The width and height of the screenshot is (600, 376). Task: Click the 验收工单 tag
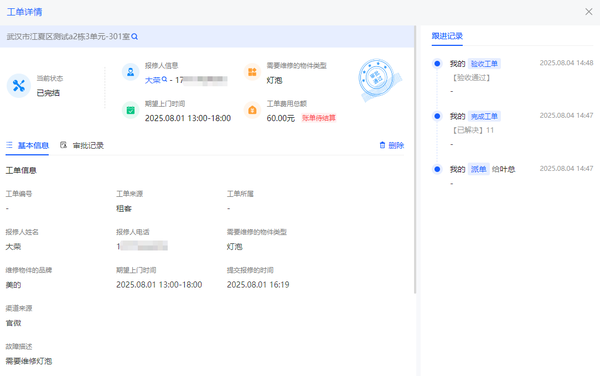(484, 64)
